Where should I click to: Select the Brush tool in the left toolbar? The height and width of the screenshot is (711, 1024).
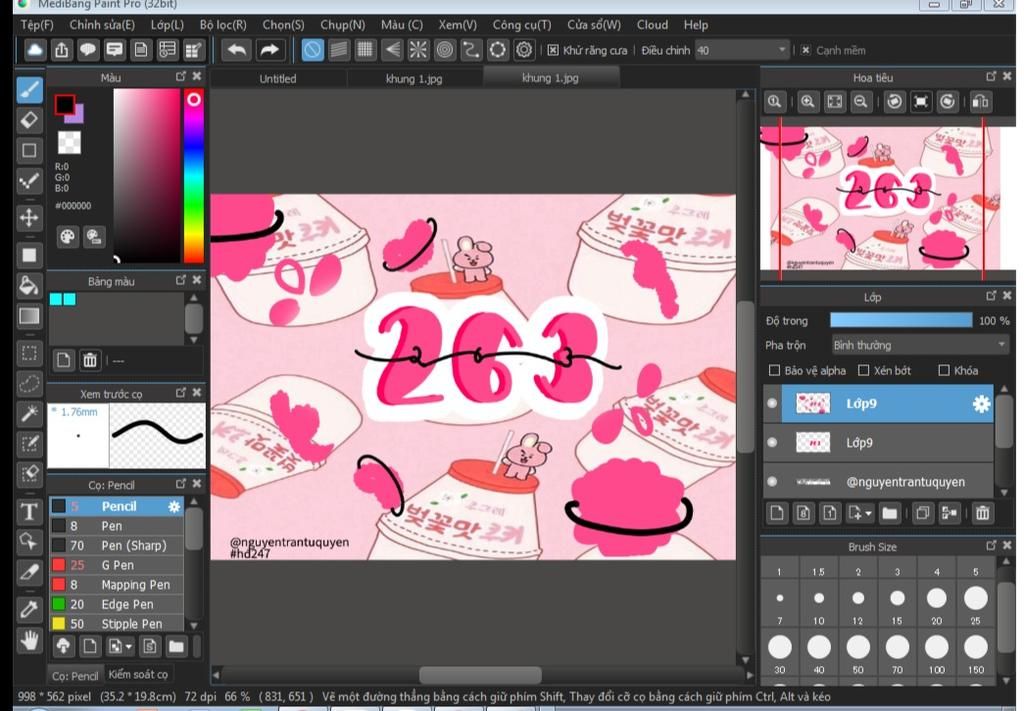coord(29,90)
